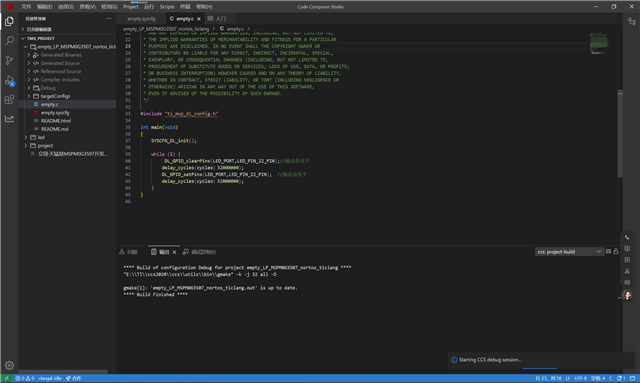Click the C language mode indicator
This screenshot has height=383, width=640.
611,379
